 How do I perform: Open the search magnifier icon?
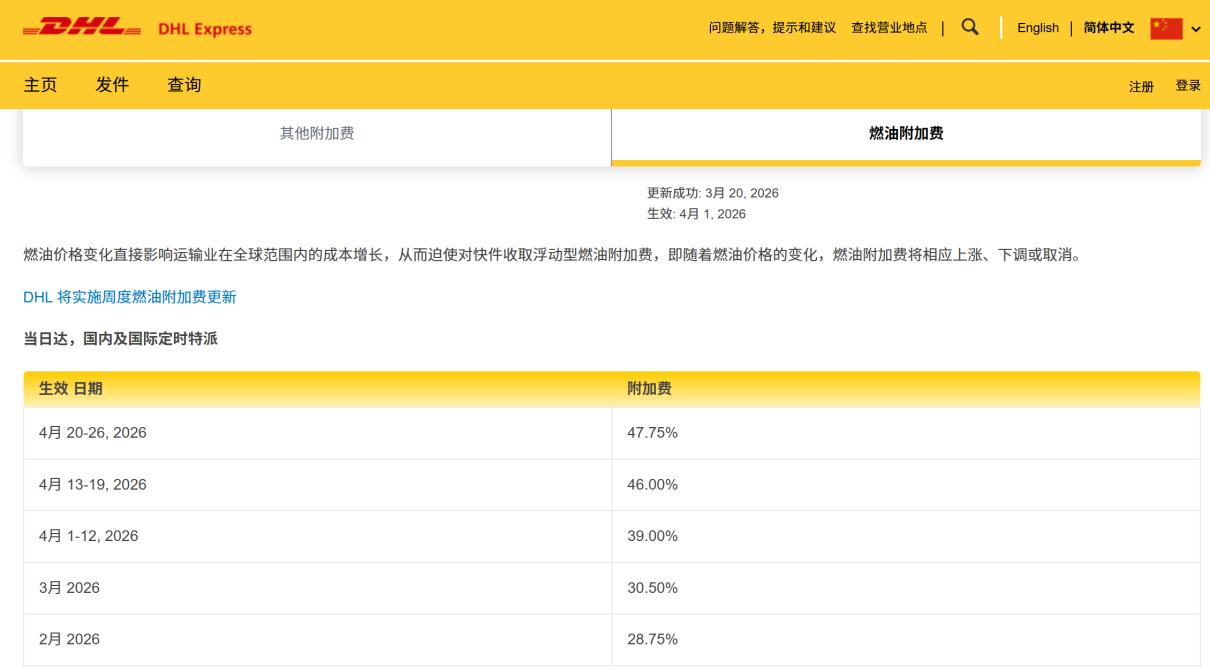tap(968, 28)
